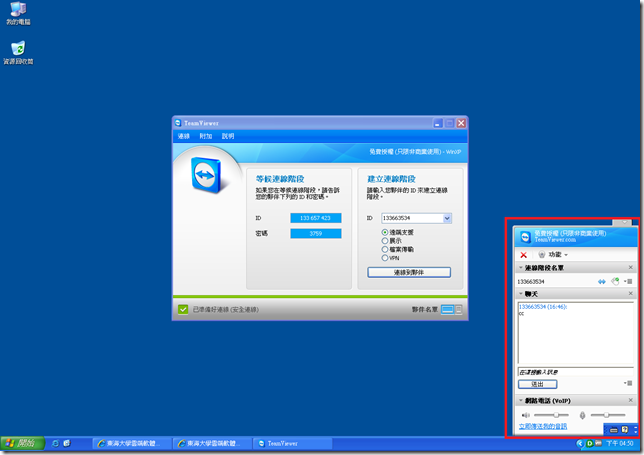
Task: Click the system clock showing 下午 04:50
Action: pos(620,444)
